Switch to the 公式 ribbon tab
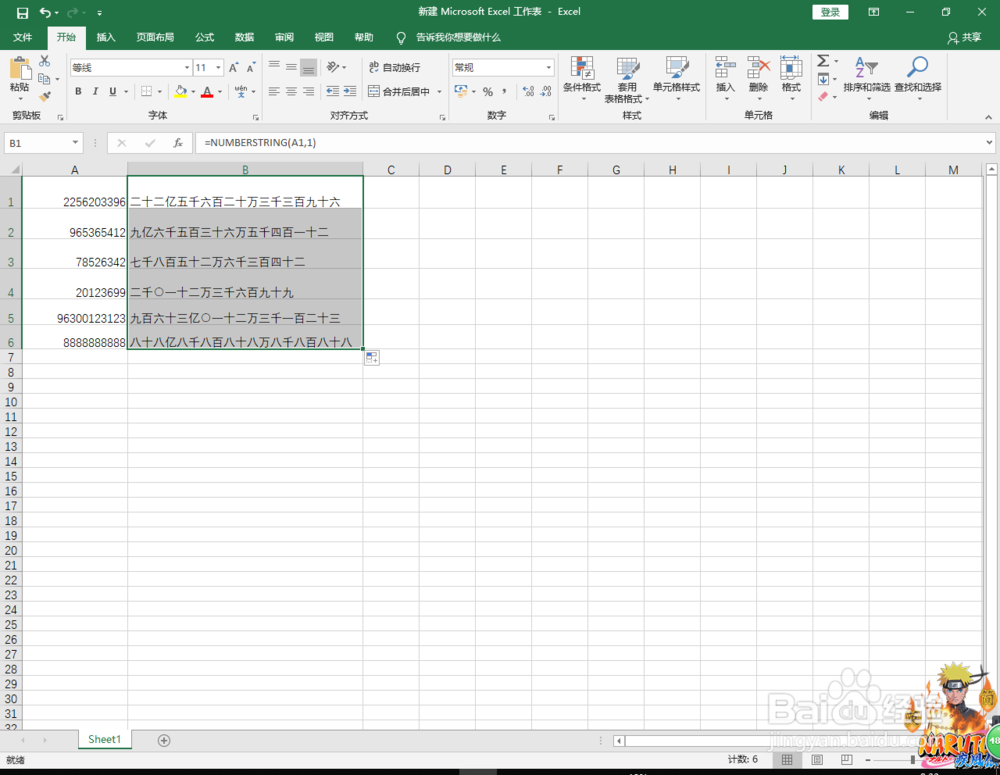This screenshot has height=775, width=1000. pyautogui.click(x=204, y=37)
